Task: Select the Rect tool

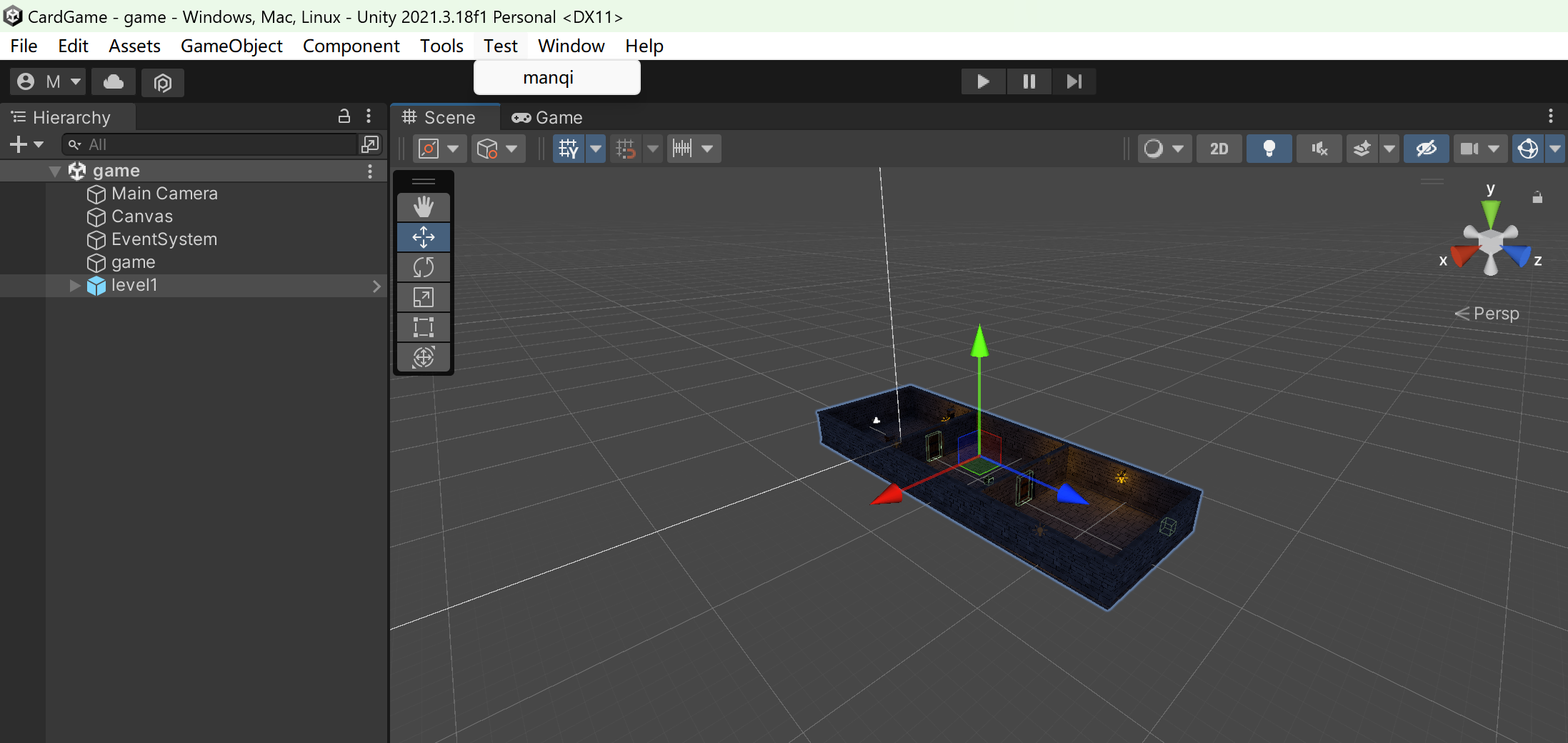Action: [x=424, y=327]
